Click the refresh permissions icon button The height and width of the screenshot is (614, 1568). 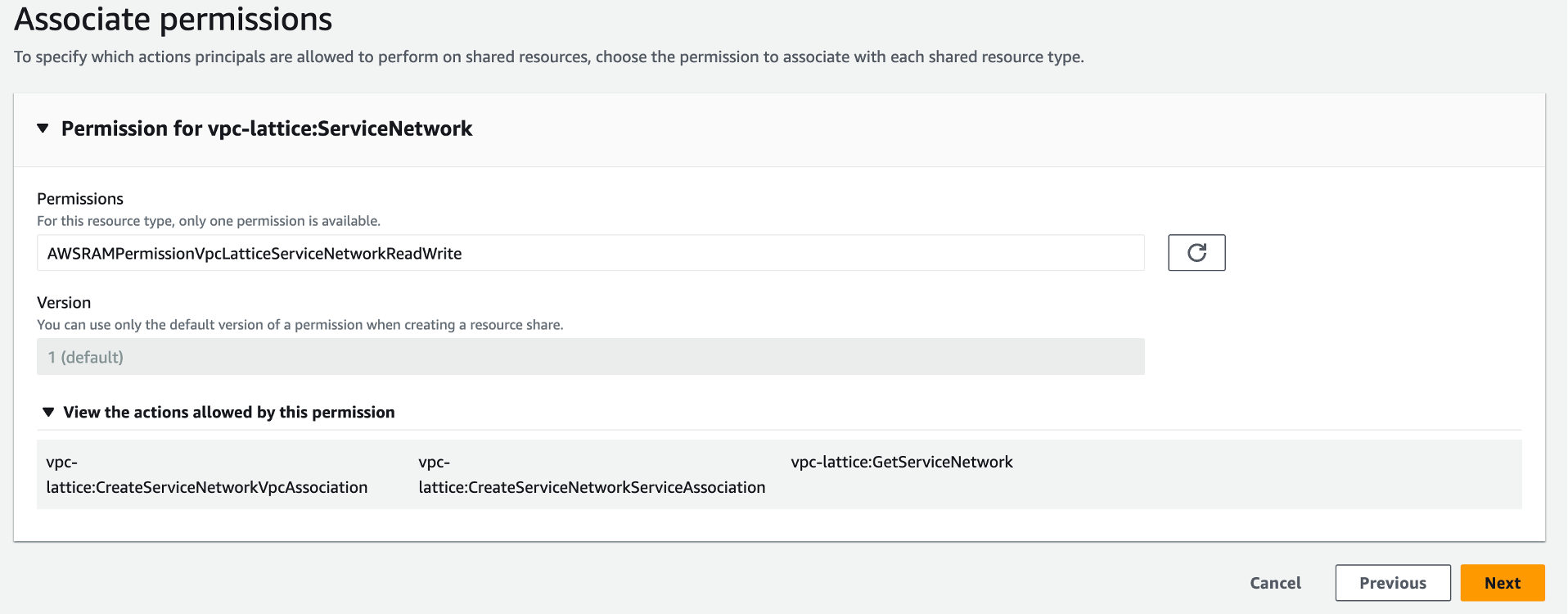click(1196, 252)
